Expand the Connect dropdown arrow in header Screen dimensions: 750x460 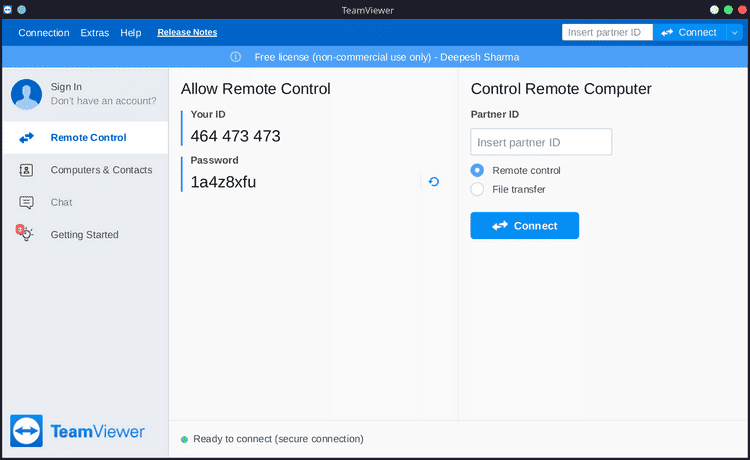coord(734,32)
